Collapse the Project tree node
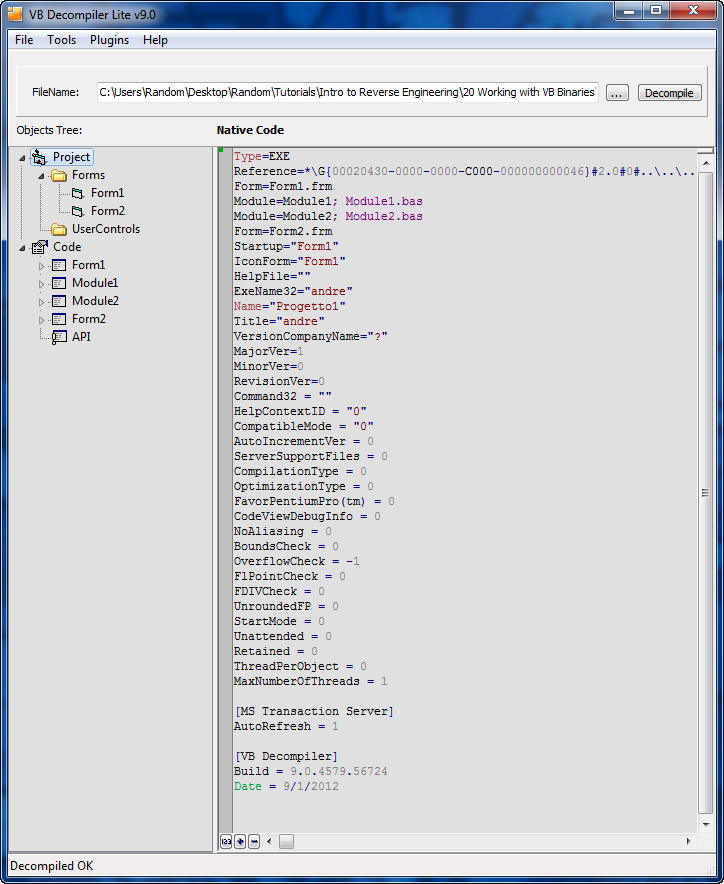 pyautogui.click(x=22, y=158)
